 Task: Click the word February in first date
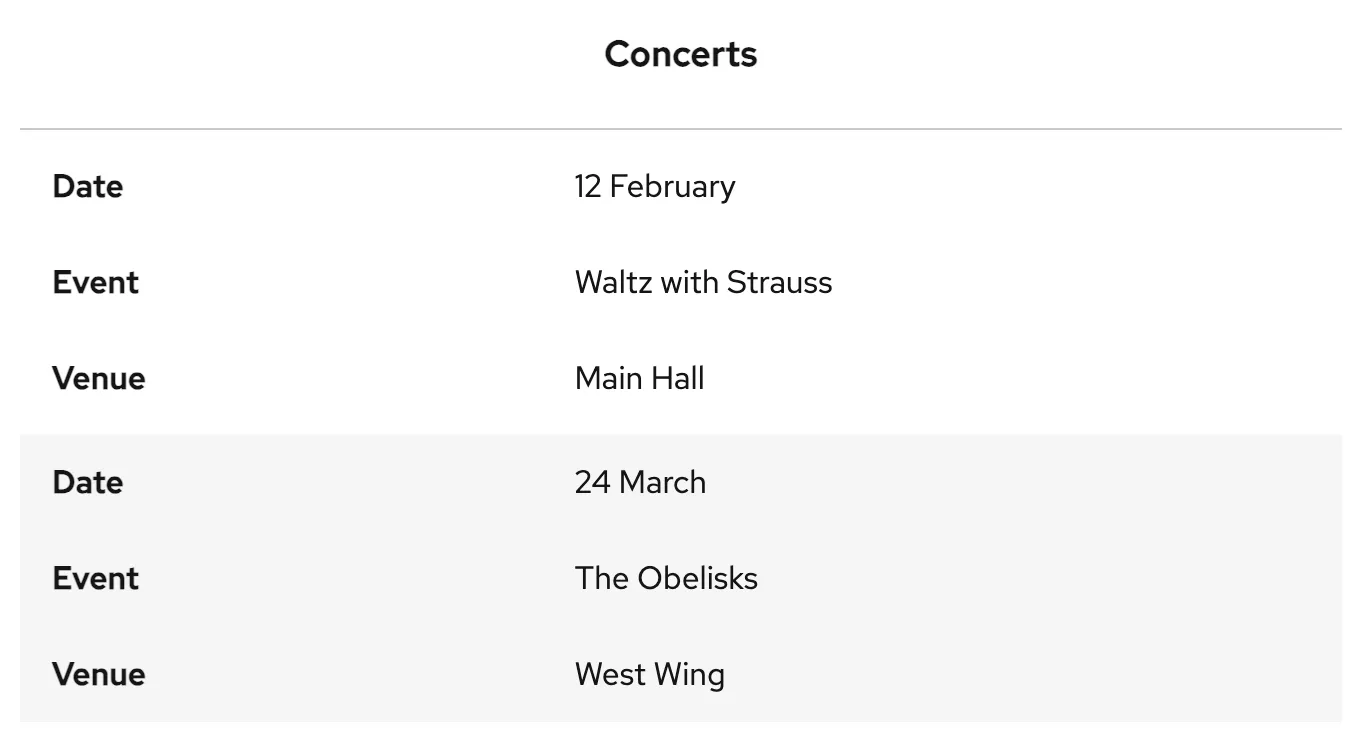672,186
